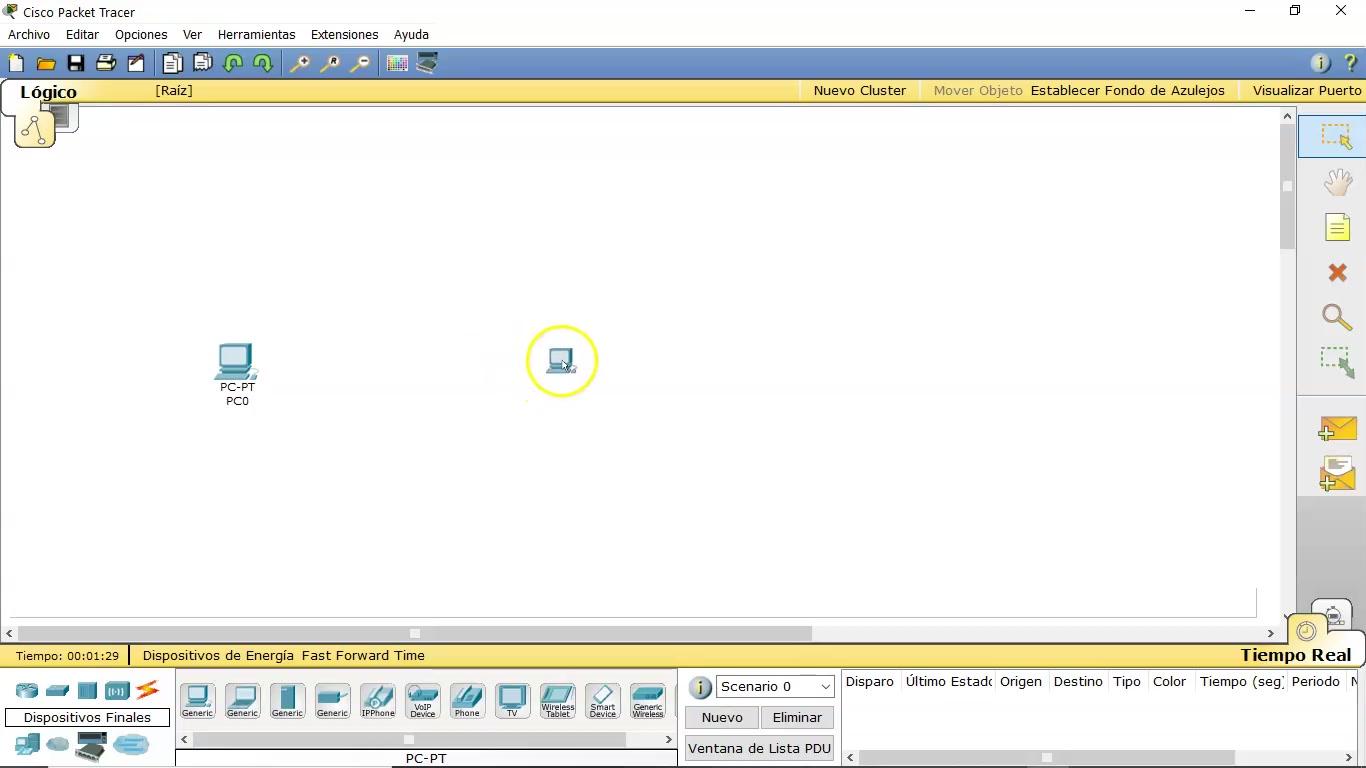The image size is (1366, 768).
Task: Click the Eliminar scenario button
Action: tap(797, 717)
